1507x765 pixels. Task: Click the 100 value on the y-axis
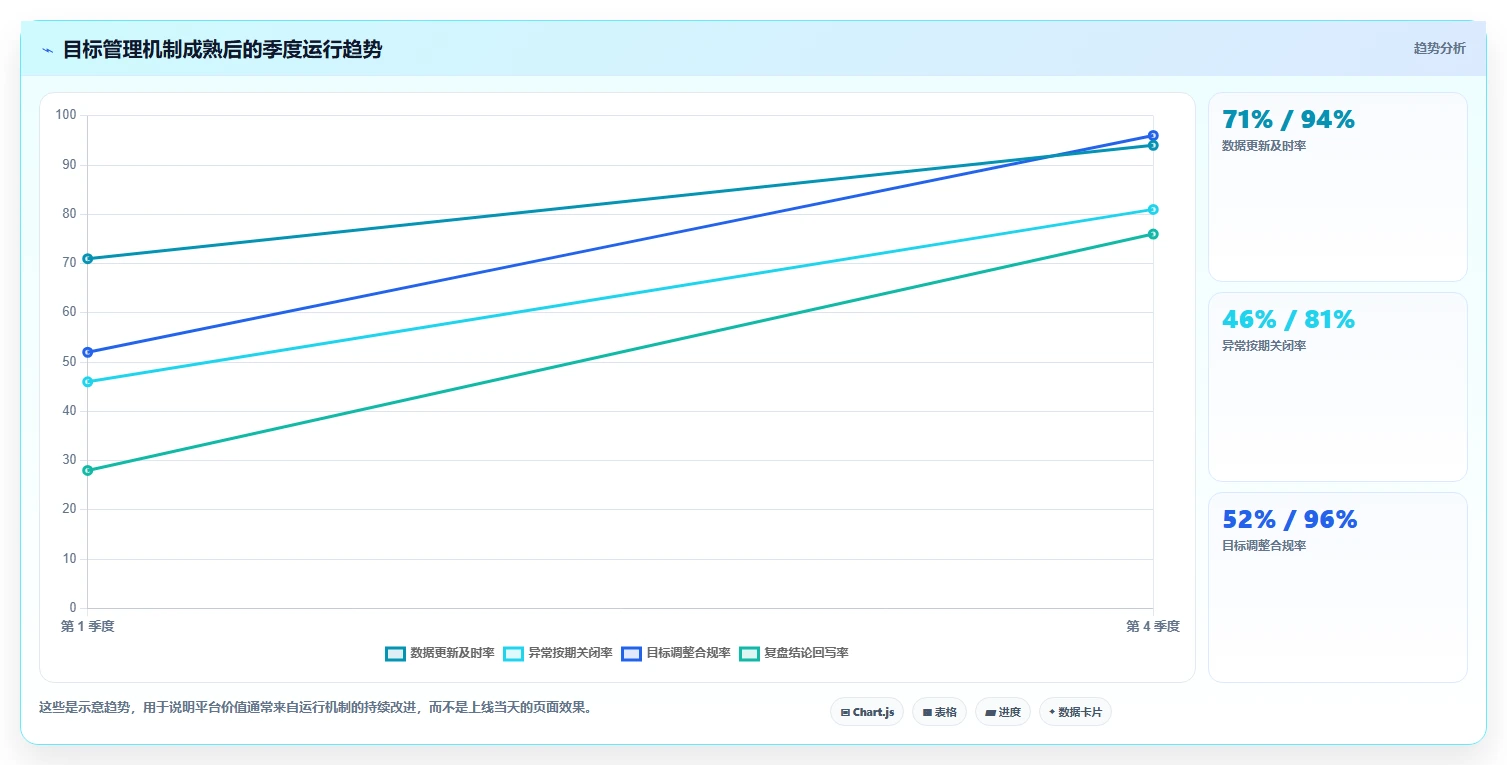[66, 115]
